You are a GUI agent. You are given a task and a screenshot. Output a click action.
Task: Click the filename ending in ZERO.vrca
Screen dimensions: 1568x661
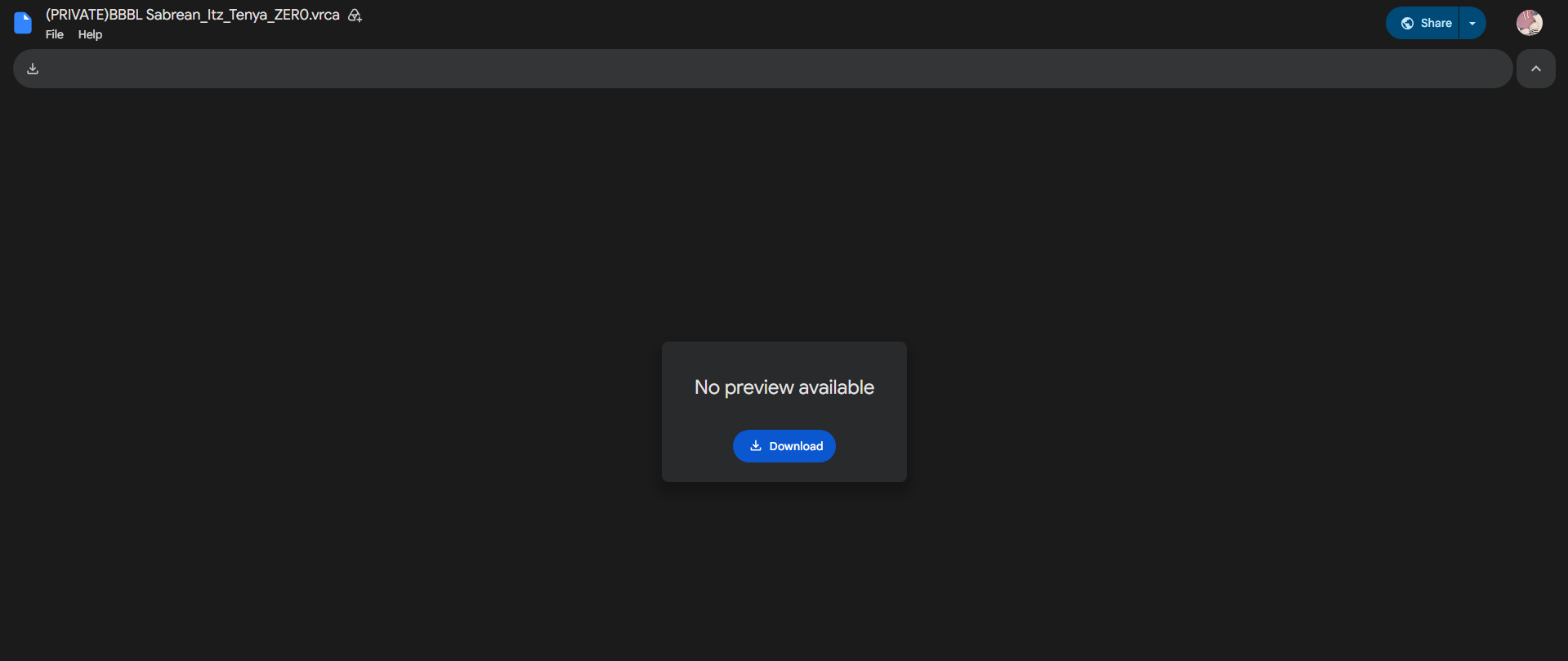[x=193, y=15]
